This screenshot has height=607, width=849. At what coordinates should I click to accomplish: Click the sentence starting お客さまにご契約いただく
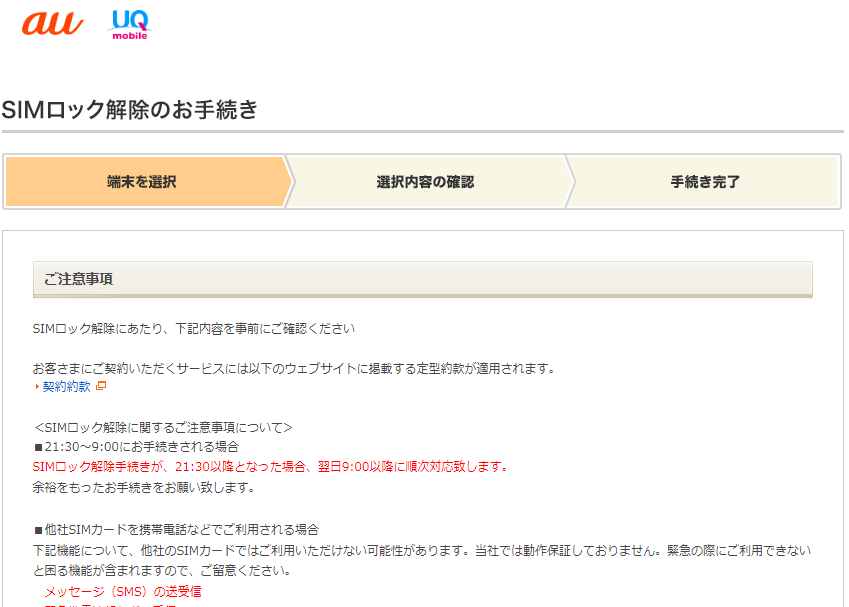pos(293,368)
